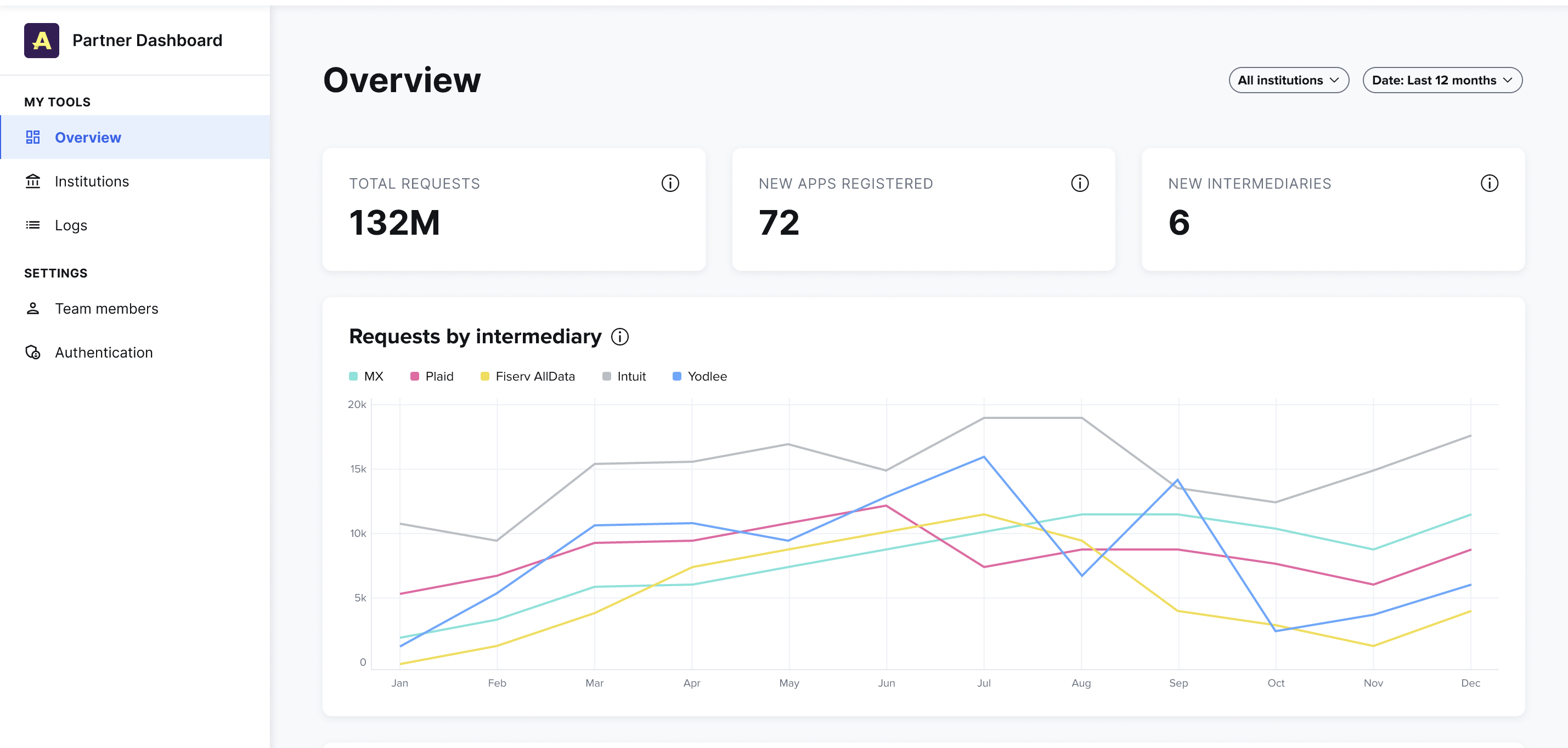Click the New Apps Registered info button
Image resolution: width=1568 pixels, height=748 pixels.
pos(1079,183)
